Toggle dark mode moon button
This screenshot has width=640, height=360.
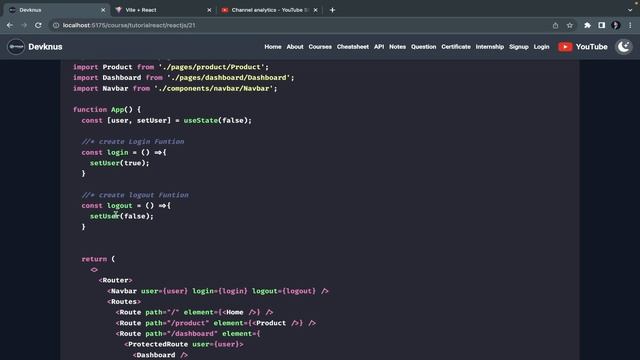coord(624,47)
